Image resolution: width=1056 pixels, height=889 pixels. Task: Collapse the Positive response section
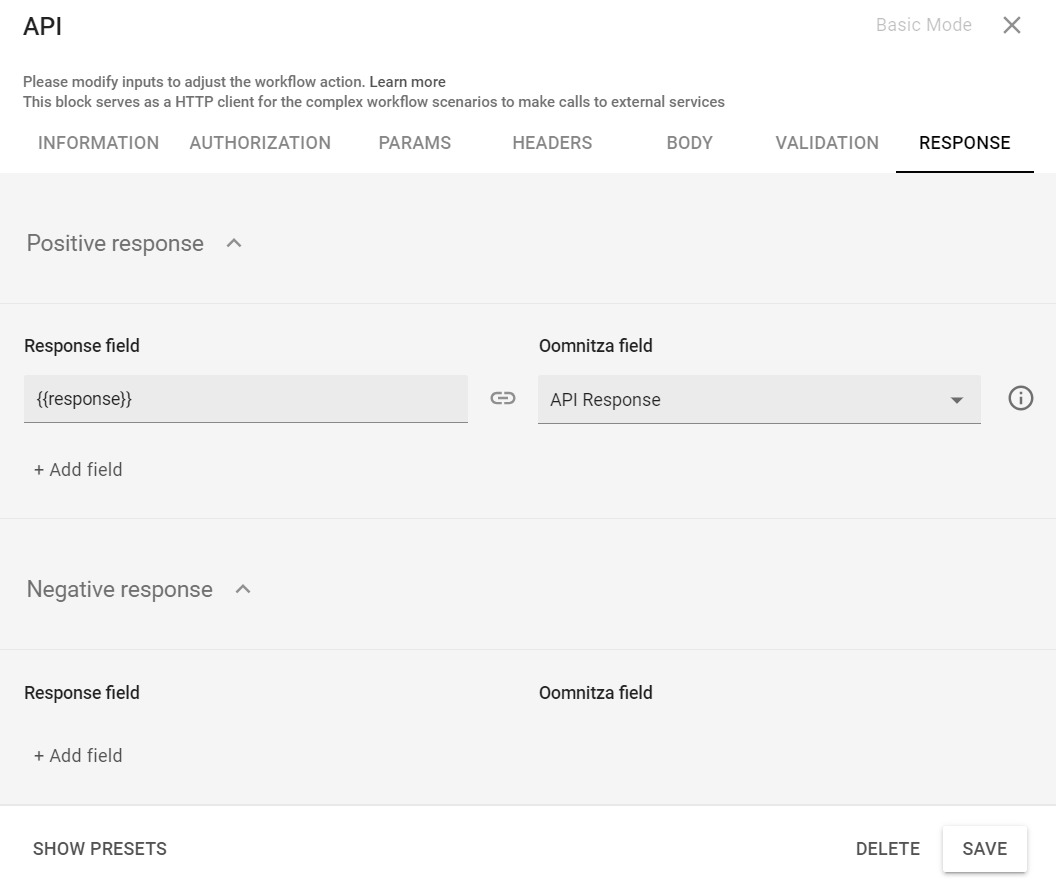click(x=234, y=243)
